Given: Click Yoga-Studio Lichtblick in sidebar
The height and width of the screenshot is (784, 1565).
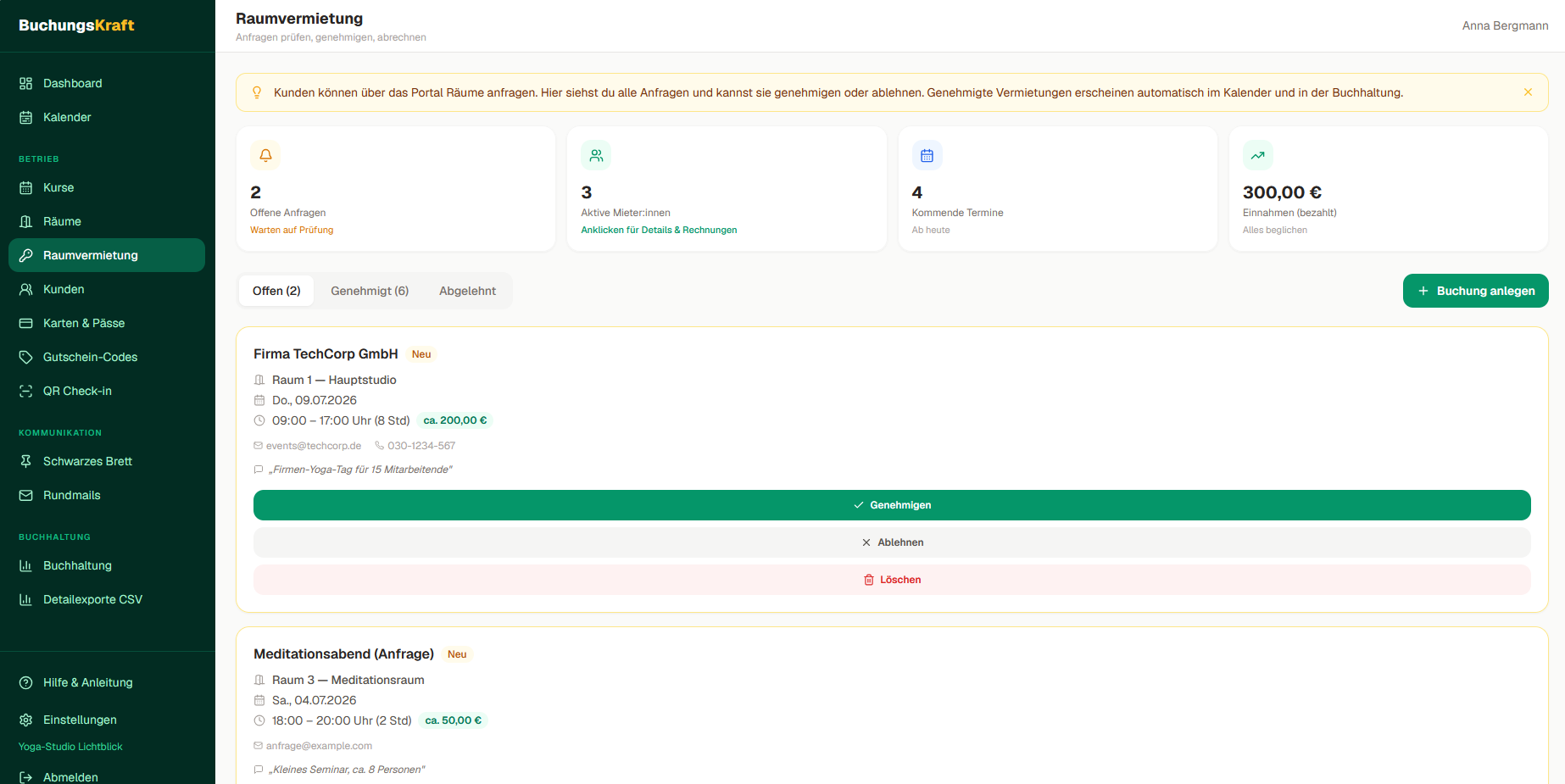Looking at the screenshot, I should 70,747.
